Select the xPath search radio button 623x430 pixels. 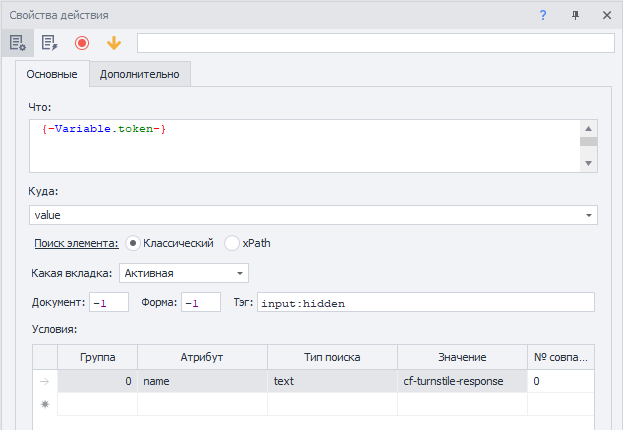point(232,243)
